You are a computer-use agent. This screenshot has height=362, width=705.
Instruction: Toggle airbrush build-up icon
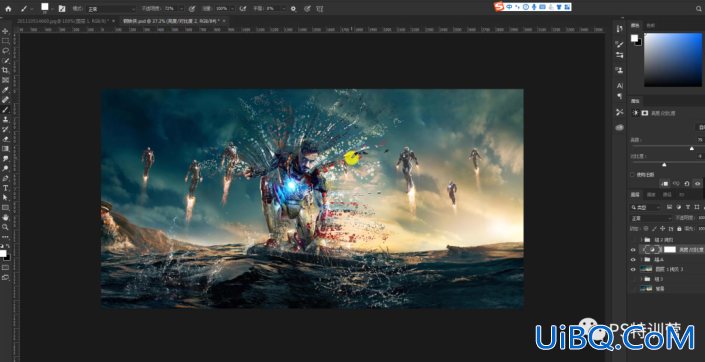tap(243, 9)
